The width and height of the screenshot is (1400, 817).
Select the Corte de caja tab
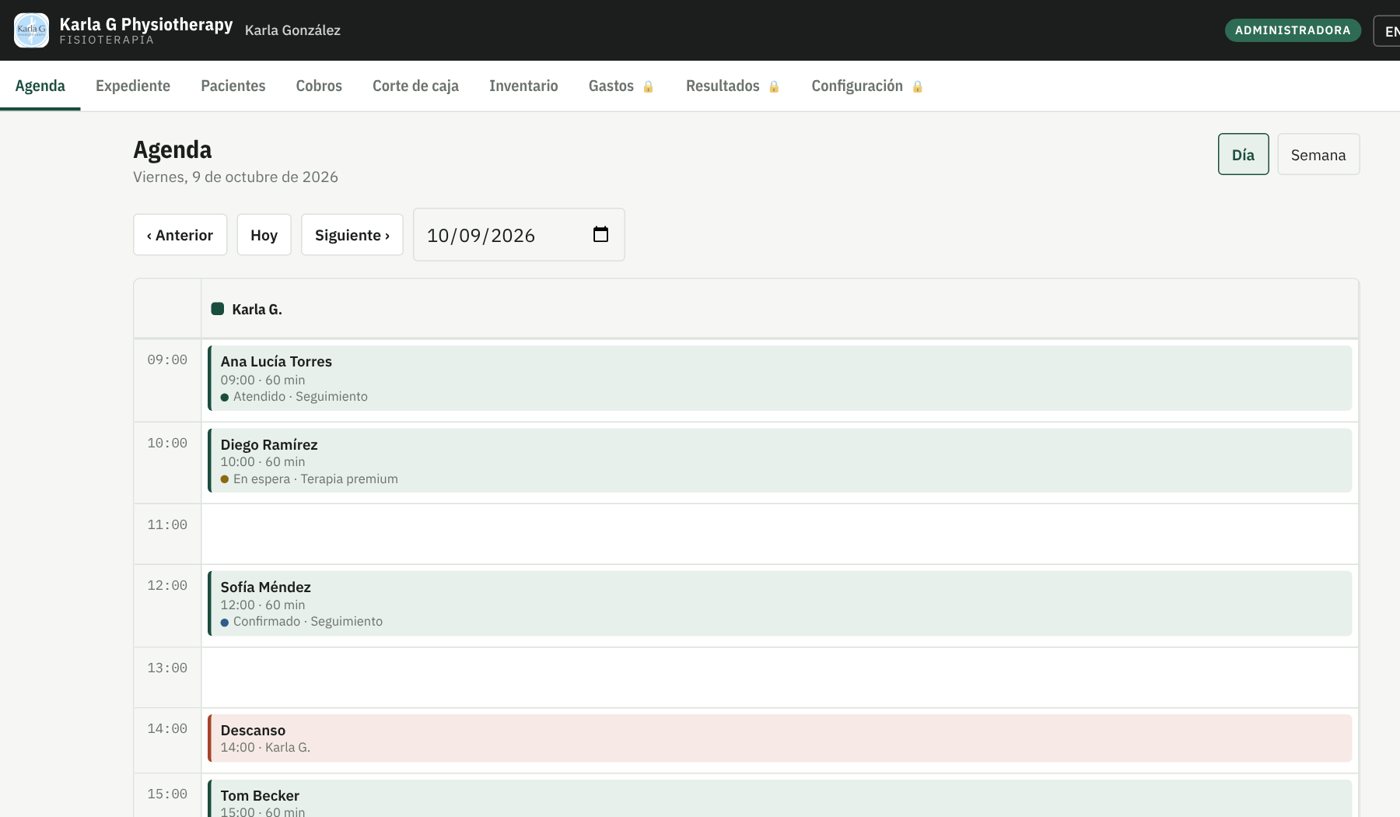click(x=416, y=86)
